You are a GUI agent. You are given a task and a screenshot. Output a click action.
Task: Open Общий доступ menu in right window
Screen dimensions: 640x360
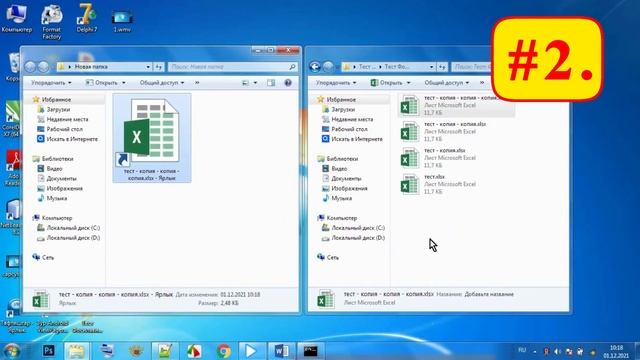tap(447, 83)
